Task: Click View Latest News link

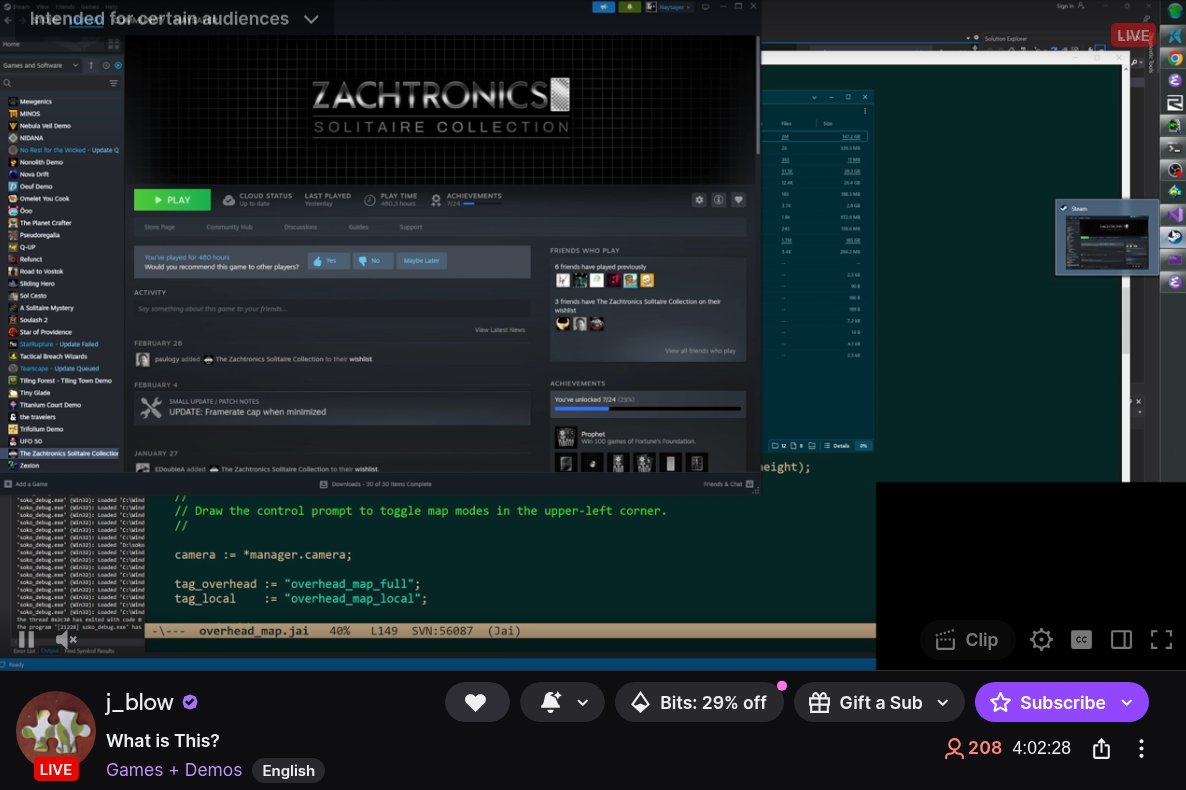Action: point(500,330)
